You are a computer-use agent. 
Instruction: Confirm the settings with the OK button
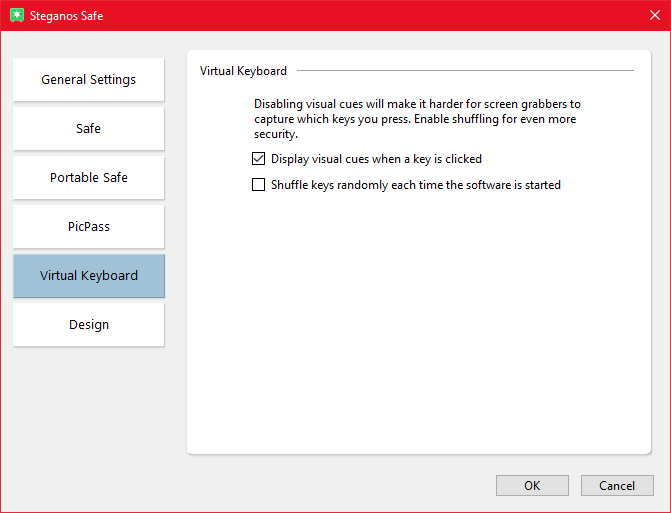point(532,486)
